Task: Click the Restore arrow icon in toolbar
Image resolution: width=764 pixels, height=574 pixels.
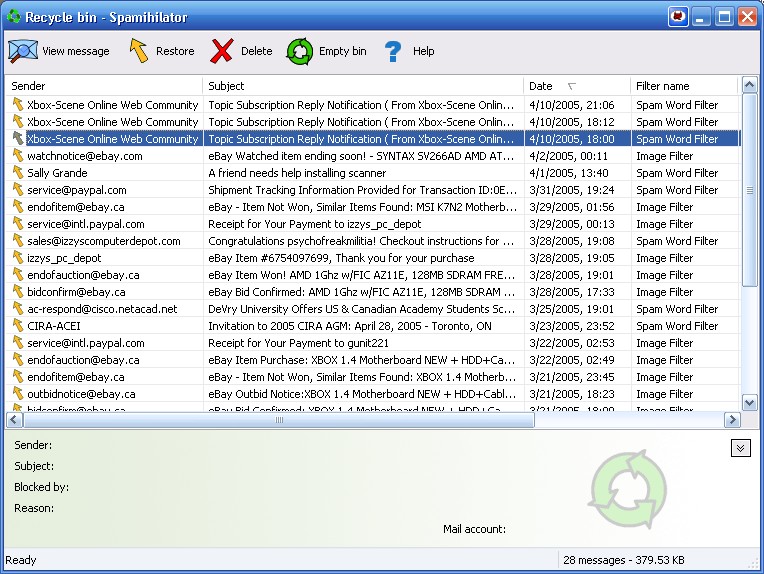Action: point(139,51)
